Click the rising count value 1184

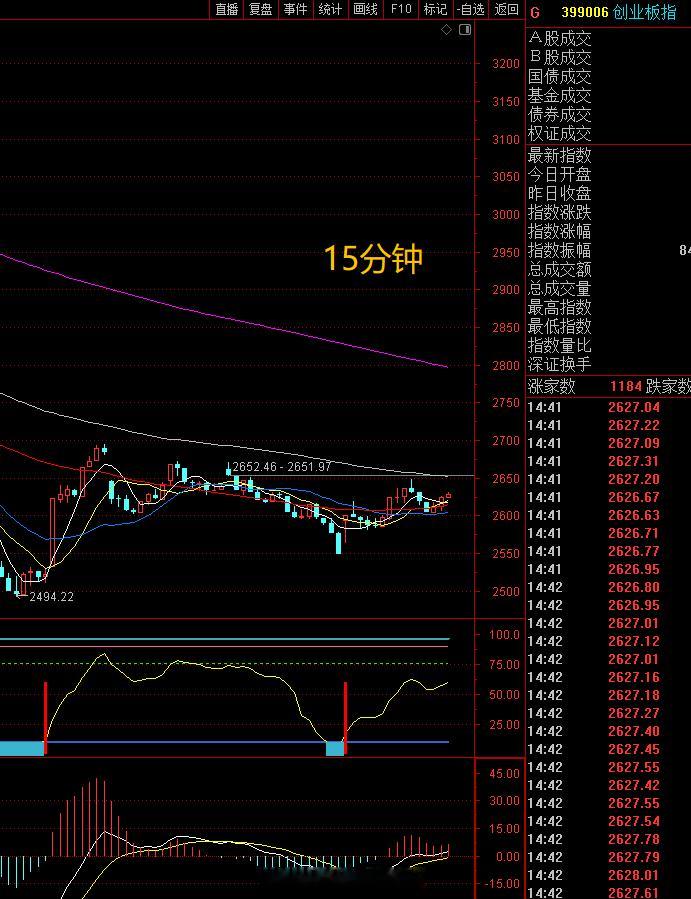tap(626, 386)
